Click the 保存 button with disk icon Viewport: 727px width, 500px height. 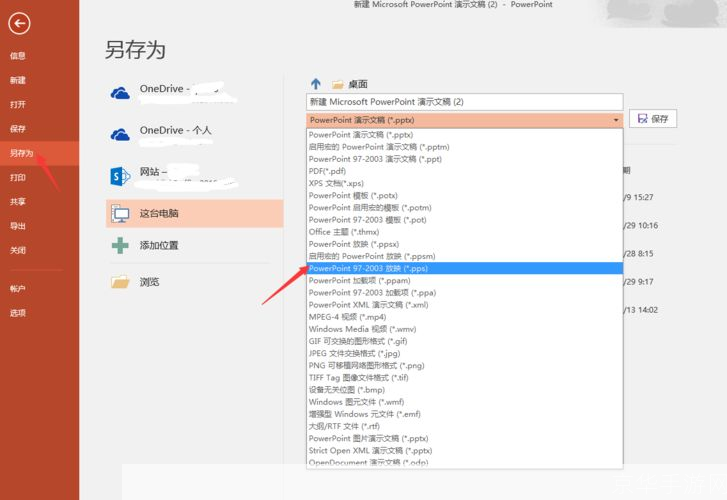(653, 119)
